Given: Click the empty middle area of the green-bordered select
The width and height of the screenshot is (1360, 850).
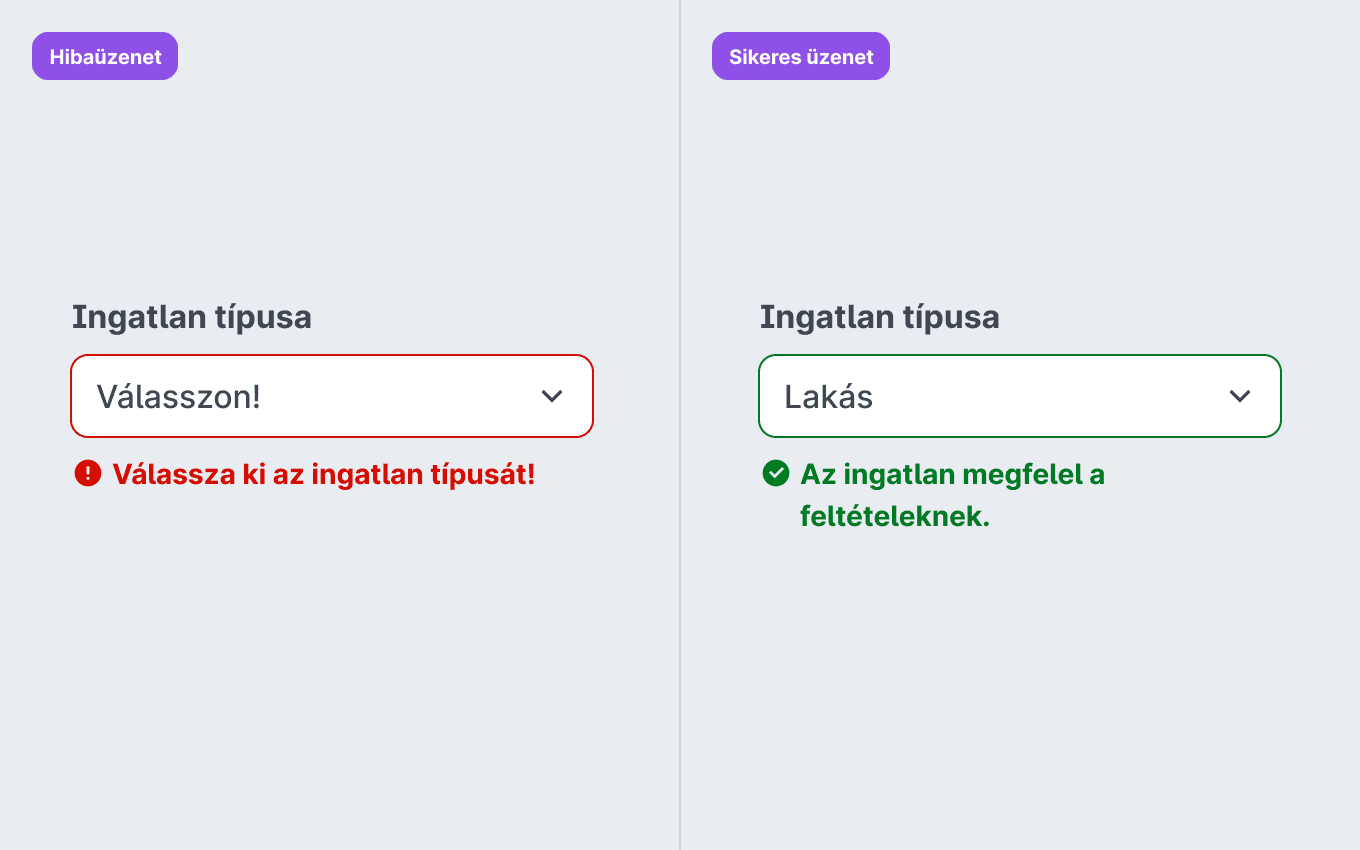Looking at the screenshot, I should click(1050, 396).
